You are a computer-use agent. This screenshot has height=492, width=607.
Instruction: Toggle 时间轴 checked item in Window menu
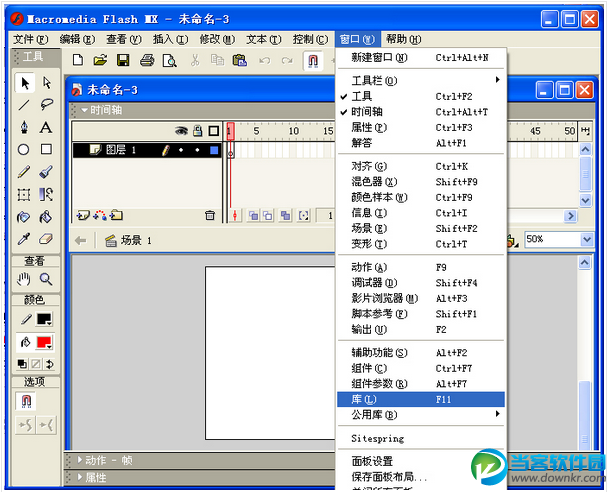pyautogui.click(x=420, y=112)
